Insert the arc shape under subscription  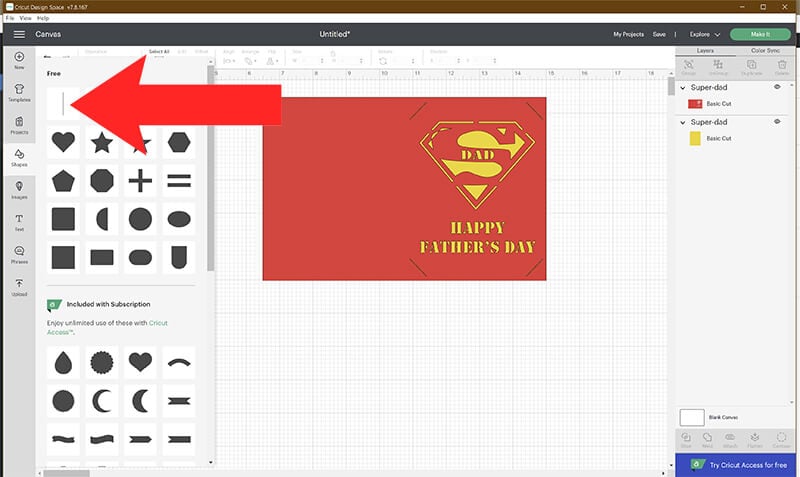click(179, 363)
